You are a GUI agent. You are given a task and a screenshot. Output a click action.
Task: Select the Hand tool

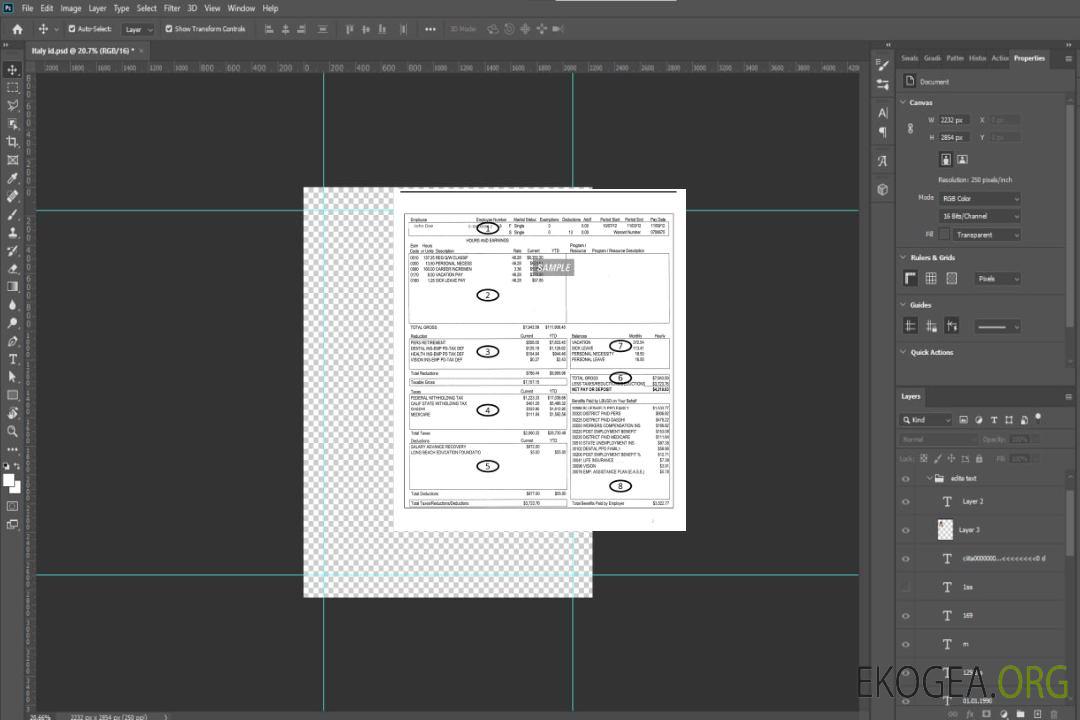click(x=12, y=413)
